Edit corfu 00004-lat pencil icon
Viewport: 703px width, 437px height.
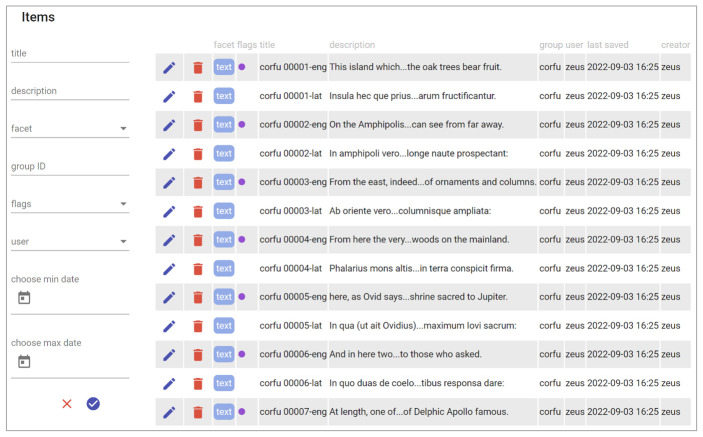pos(169,268)
